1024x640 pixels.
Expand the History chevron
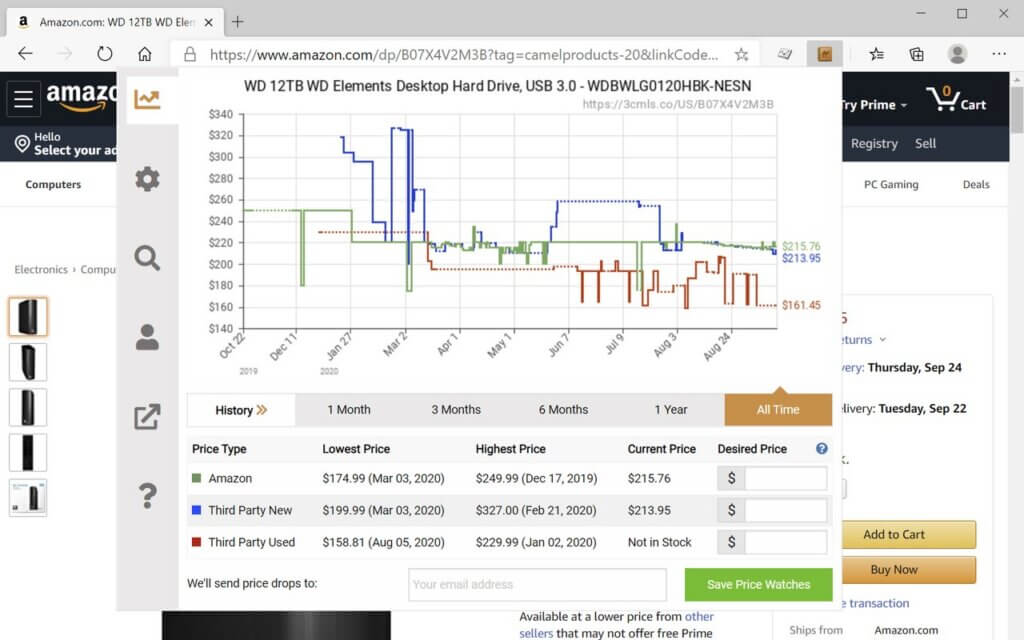click(241, 410)
